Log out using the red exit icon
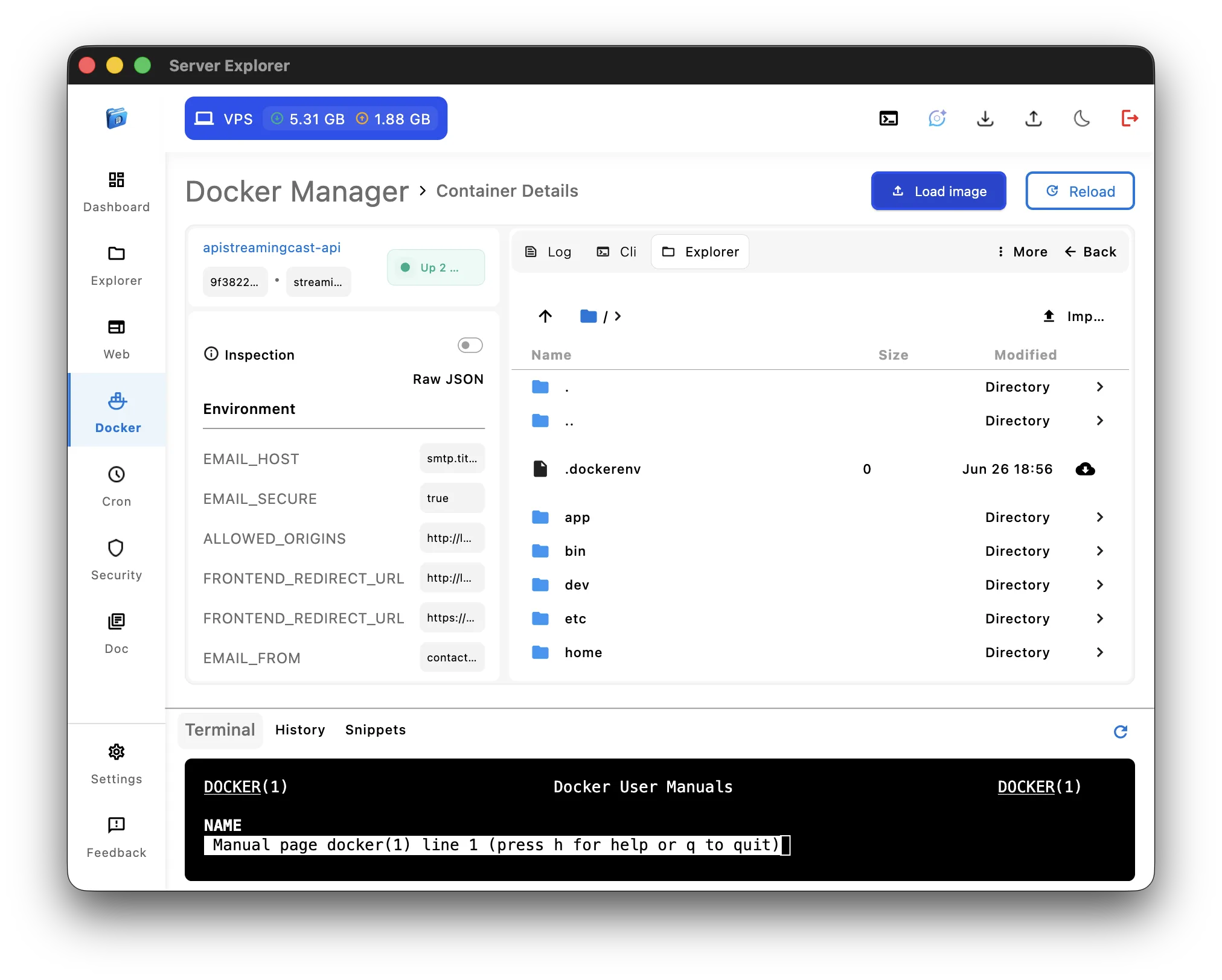Image resolution: width=1222 pixels, height=980 pixels. tap(1130, 118)
